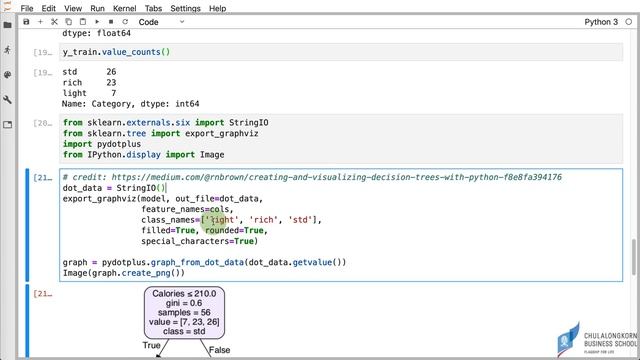Collapse the decision tree output via blue bar
The image size is (640, 360).
tap(27, 322)
